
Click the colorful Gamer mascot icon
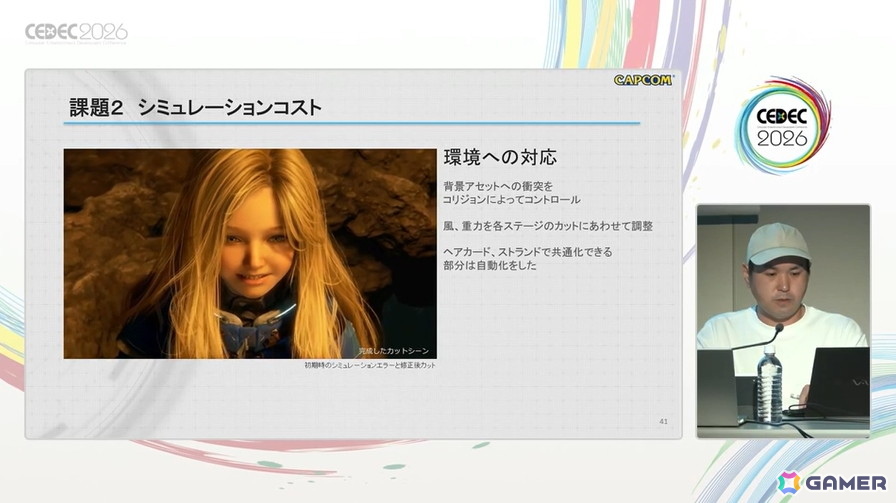coord(789,483)
